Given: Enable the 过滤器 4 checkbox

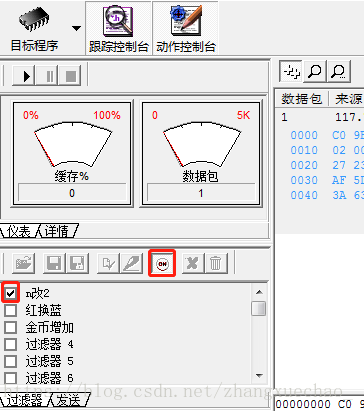Looking at the screenshot, I should coord(11,344).
